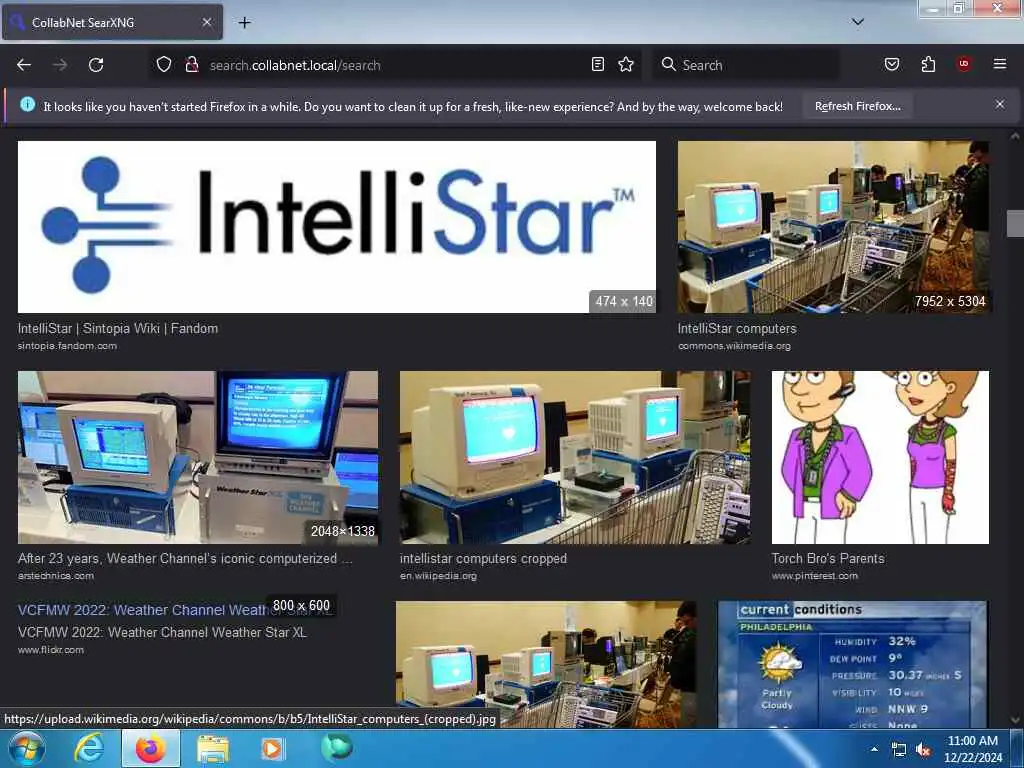Click the page vertical scrollbar thumb
The height and width of the screenshot is (768, 1024).
pyautogui.click(x=1015, y=223)
